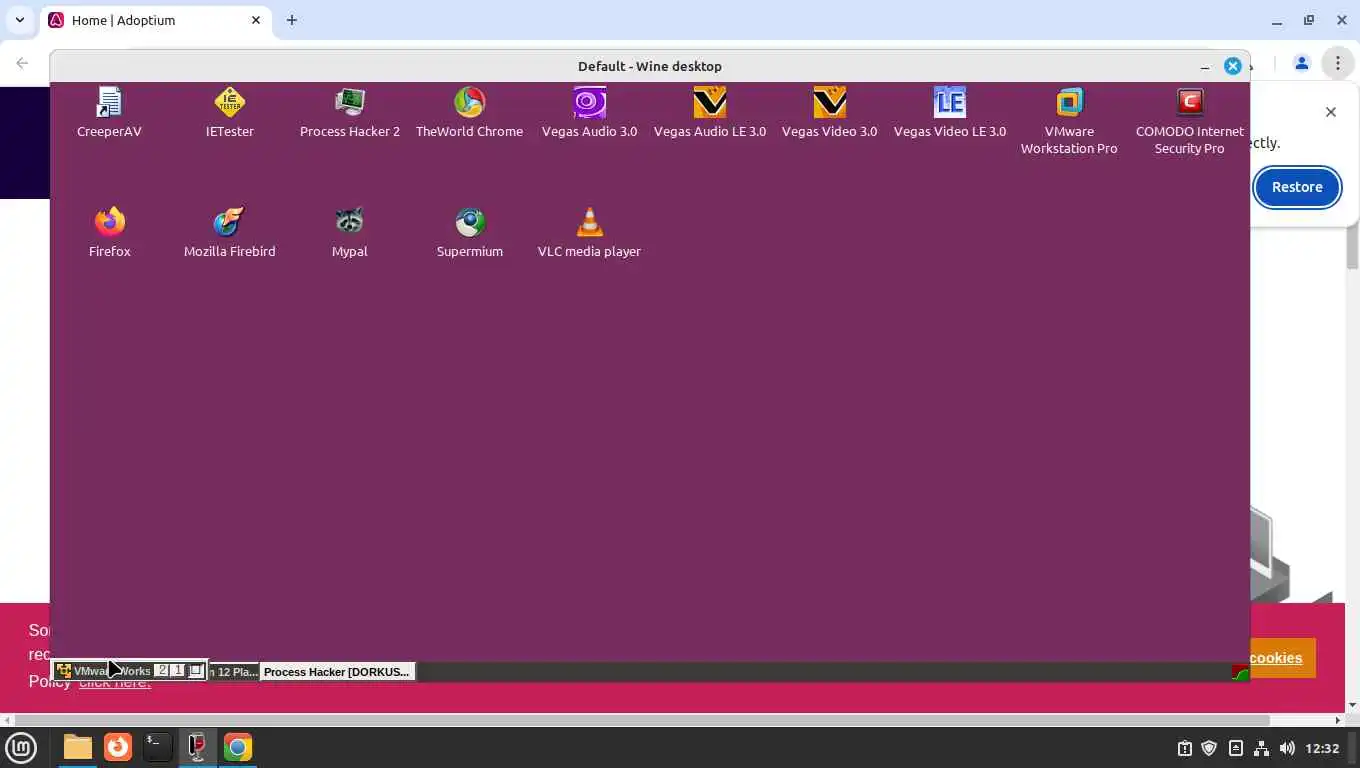The height and width of the screenshot is (768, 1360).
Task: Close the Adoptium browser tab
Action: tap(256, 20)
